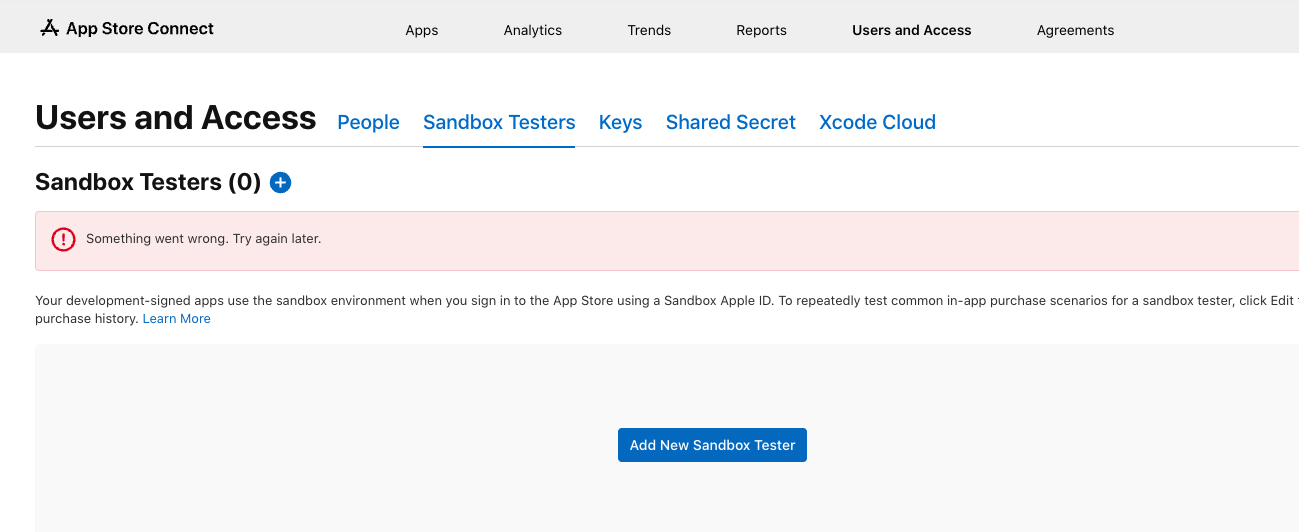Image resolution: width=1299 pixels, height=532 pixels.
Task: Go to the Xcode Cloud tab
Action: click(877, 122)
